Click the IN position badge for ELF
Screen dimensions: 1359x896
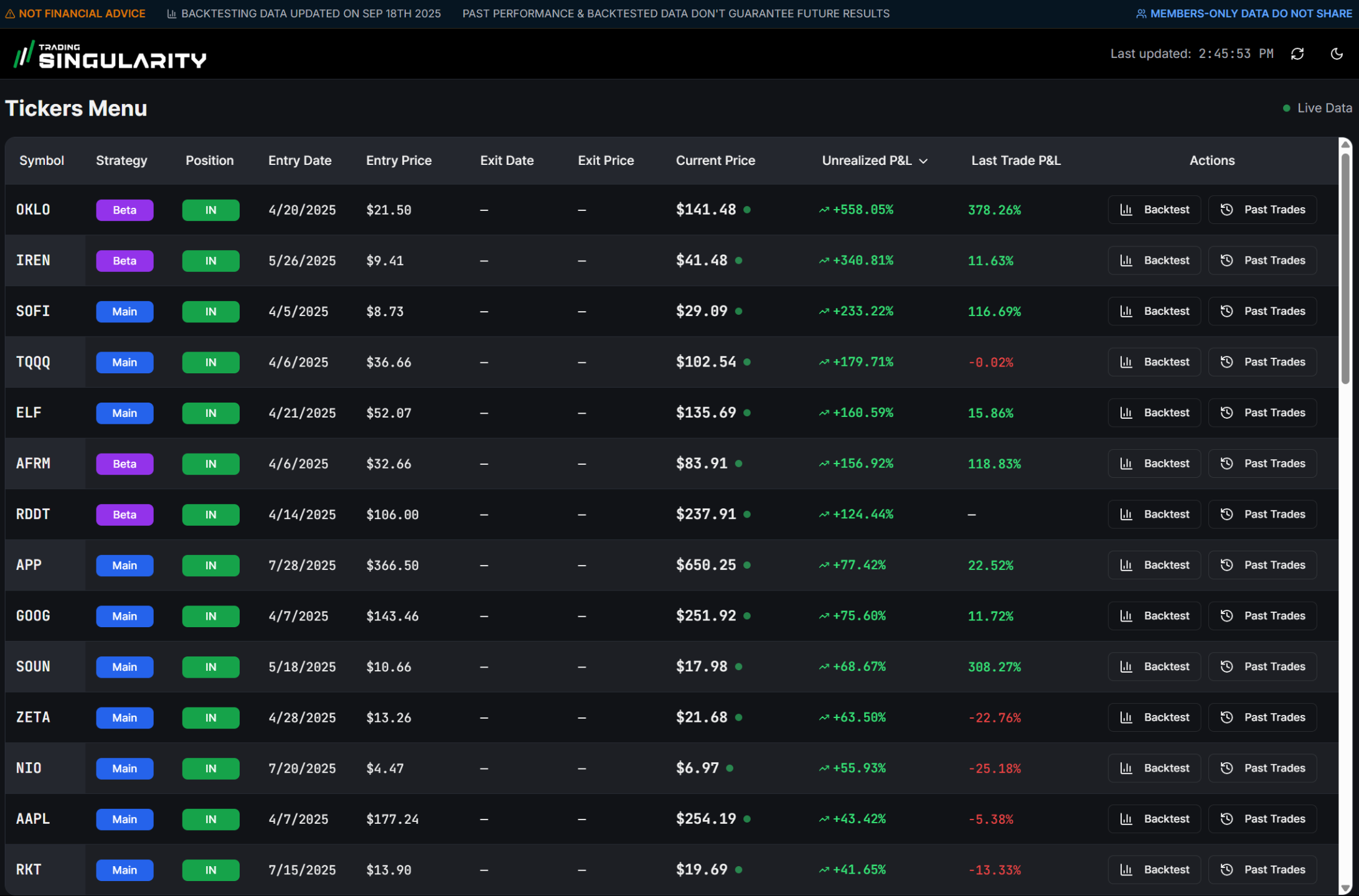click(x=210, y=413)
